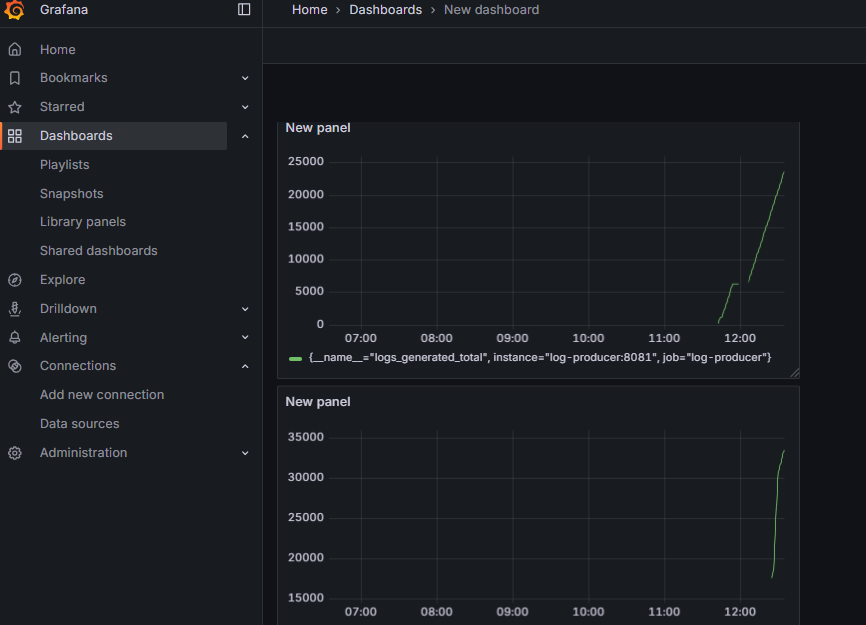Collapse the Dashboards section chevron
This screenshot has height=625, width=866.
[245, 136]
